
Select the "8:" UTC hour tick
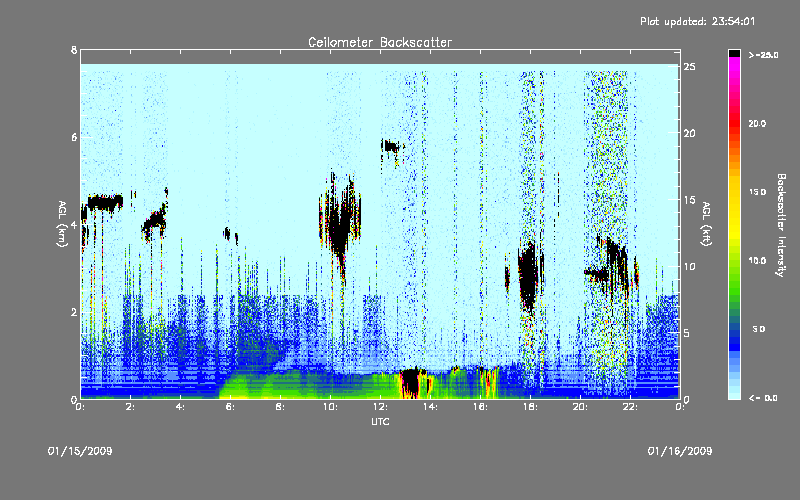point(281,407)
